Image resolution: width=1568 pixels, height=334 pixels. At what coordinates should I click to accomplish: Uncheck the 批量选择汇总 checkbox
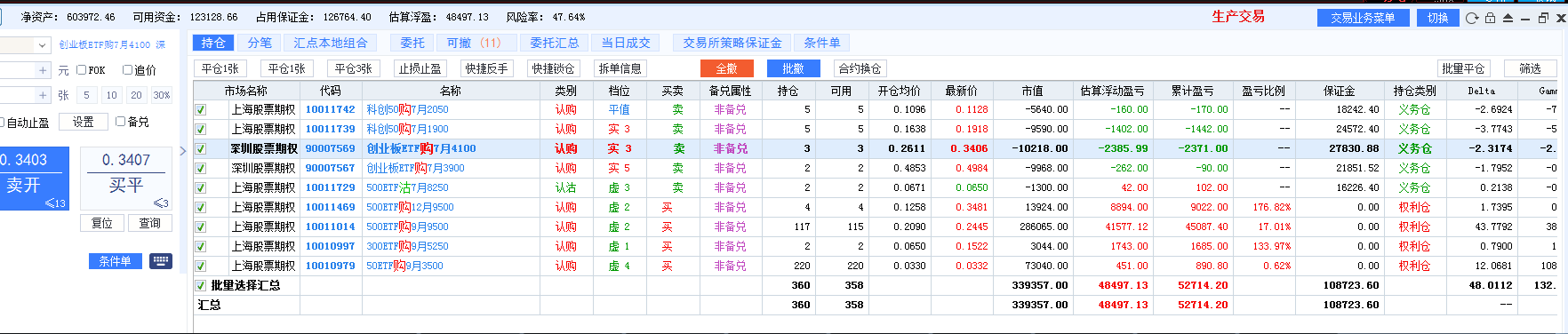201,286
